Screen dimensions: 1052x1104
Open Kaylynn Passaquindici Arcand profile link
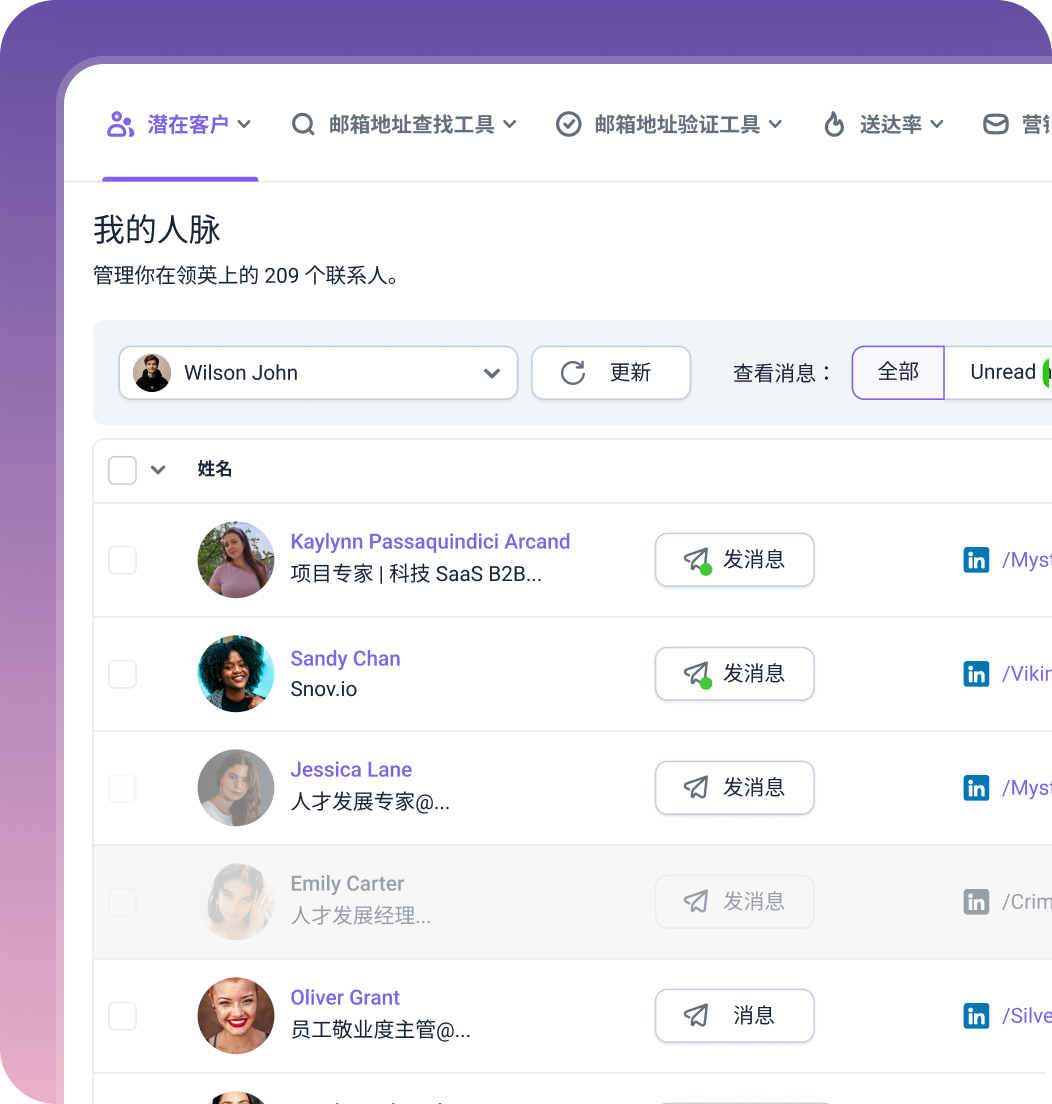point(430,541)
